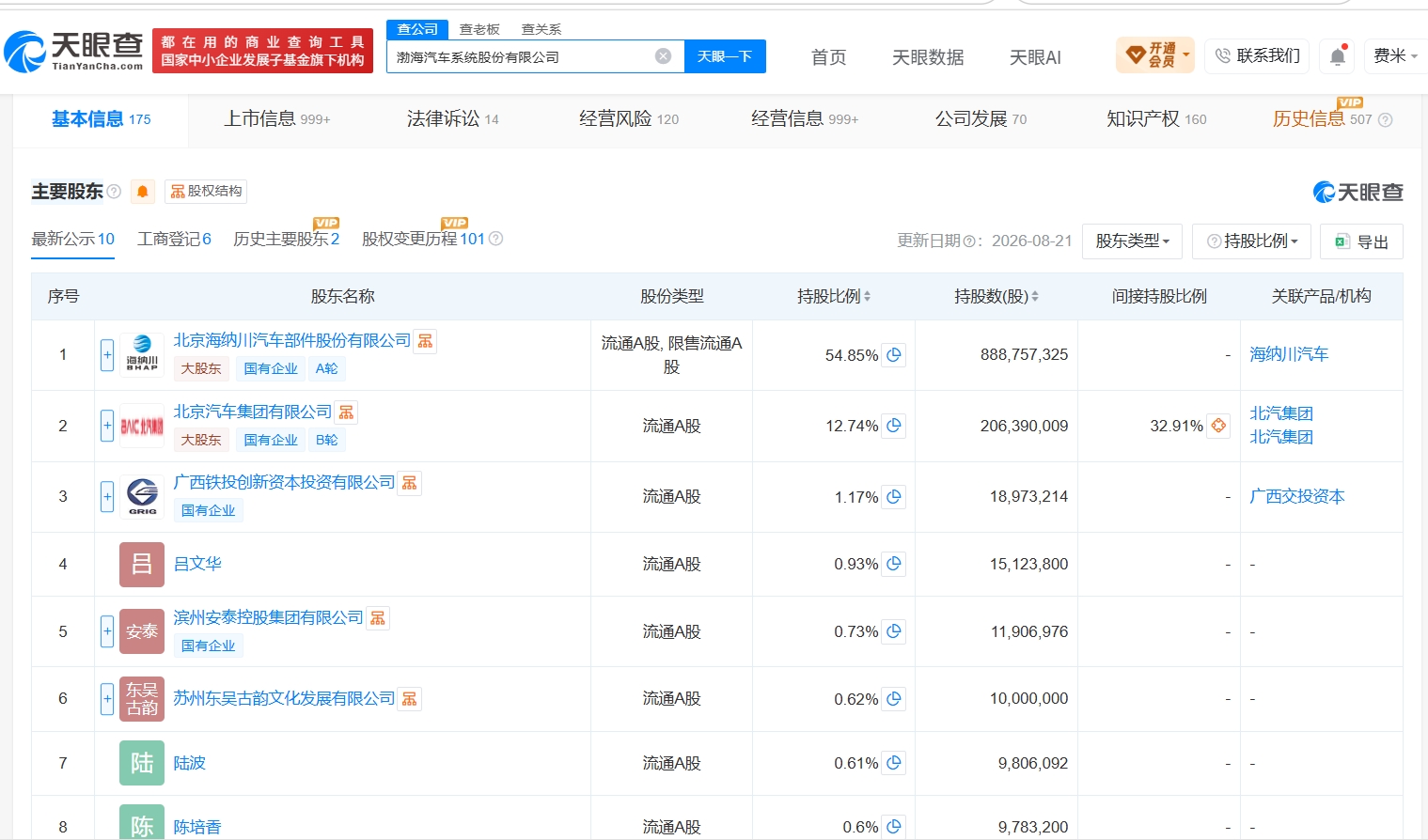Expand row 1 北京海纳川 shareholder details
This screenshot has height=840, width=1428.
pos(107,355)
